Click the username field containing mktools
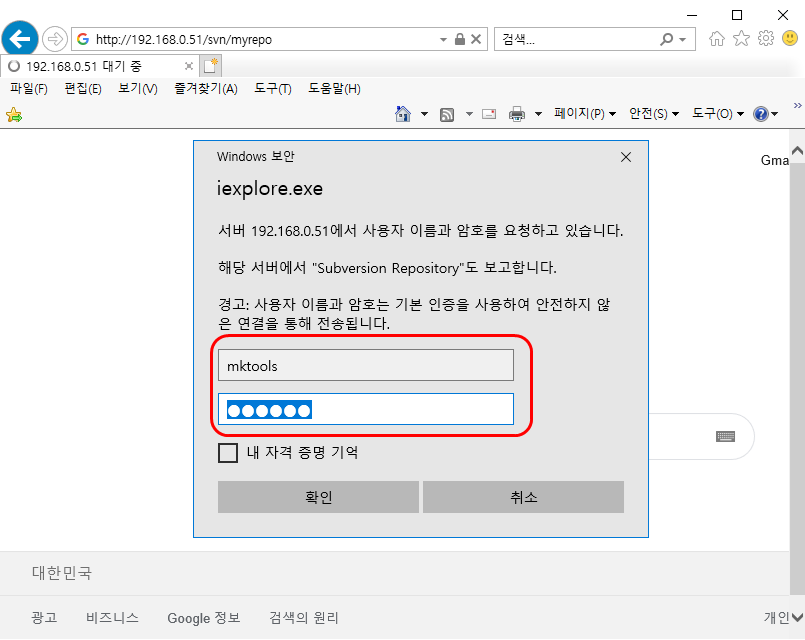The image size is (805, 640). (366, 365)
